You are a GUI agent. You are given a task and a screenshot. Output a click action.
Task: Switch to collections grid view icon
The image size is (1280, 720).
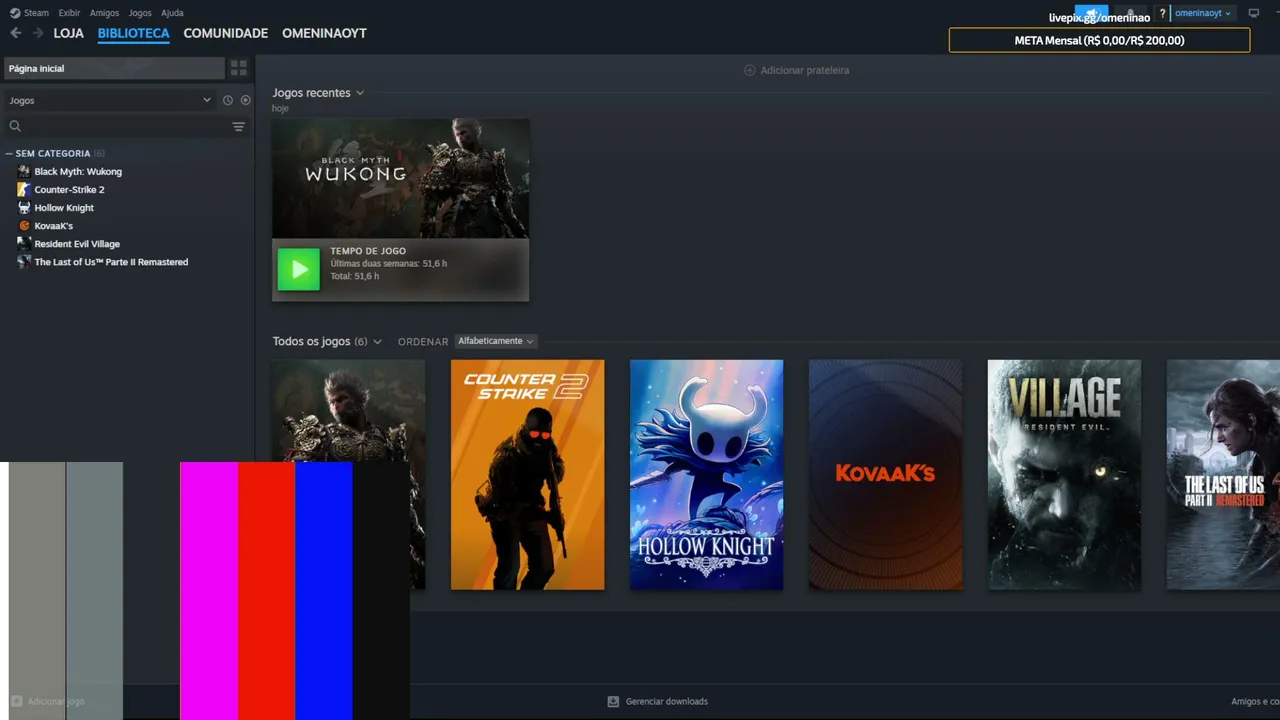[x=239, y=68]
